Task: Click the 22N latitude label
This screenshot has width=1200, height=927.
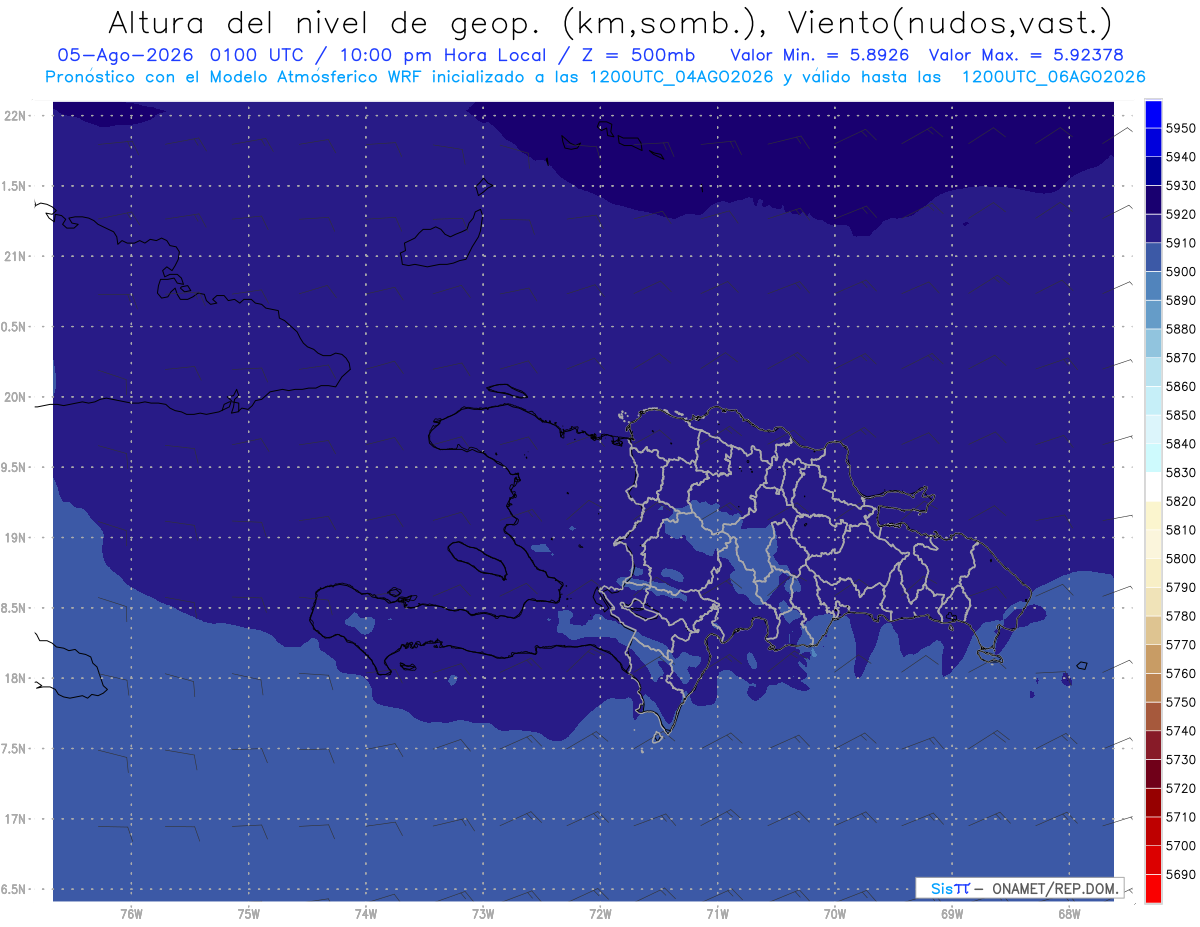Action: point(17,115)
